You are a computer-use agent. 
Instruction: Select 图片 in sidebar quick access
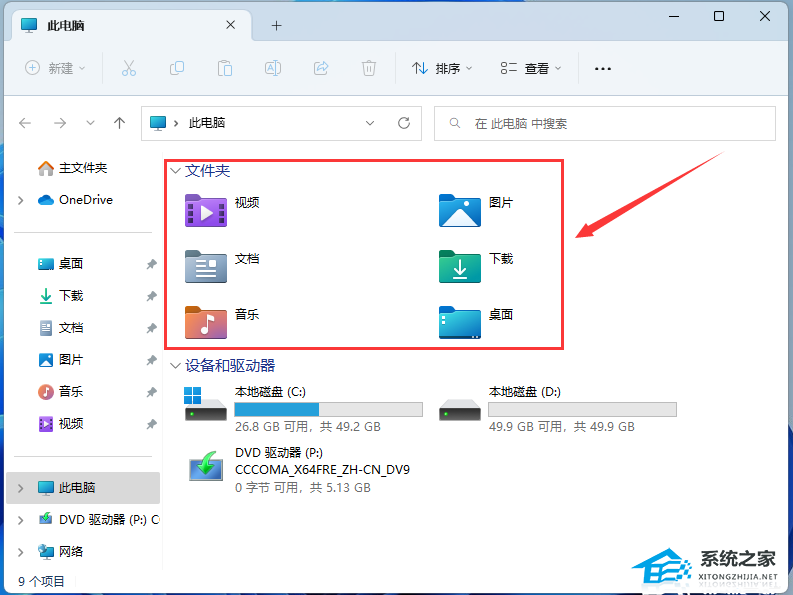(61, 360)
